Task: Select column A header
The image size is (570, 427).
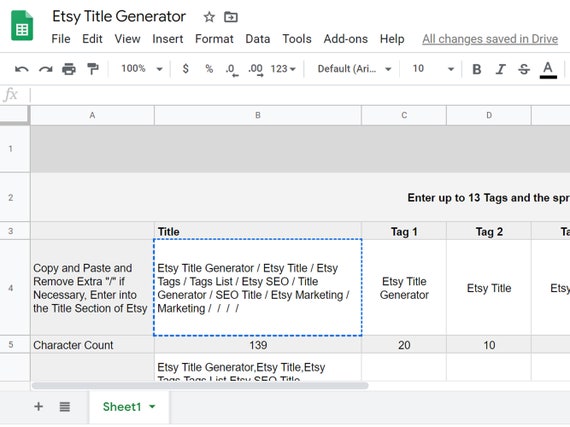Action: pos(92,115)
